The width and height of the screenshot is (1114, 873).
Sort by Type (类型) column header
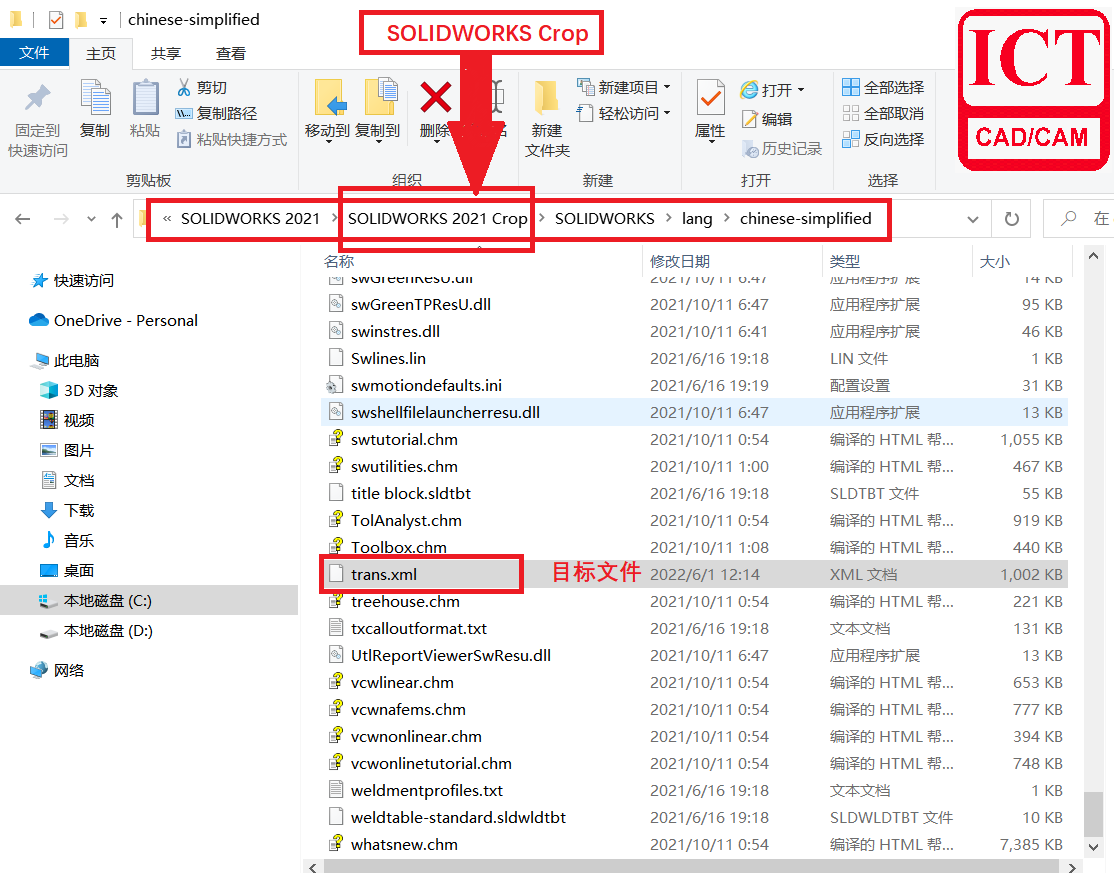845,261
